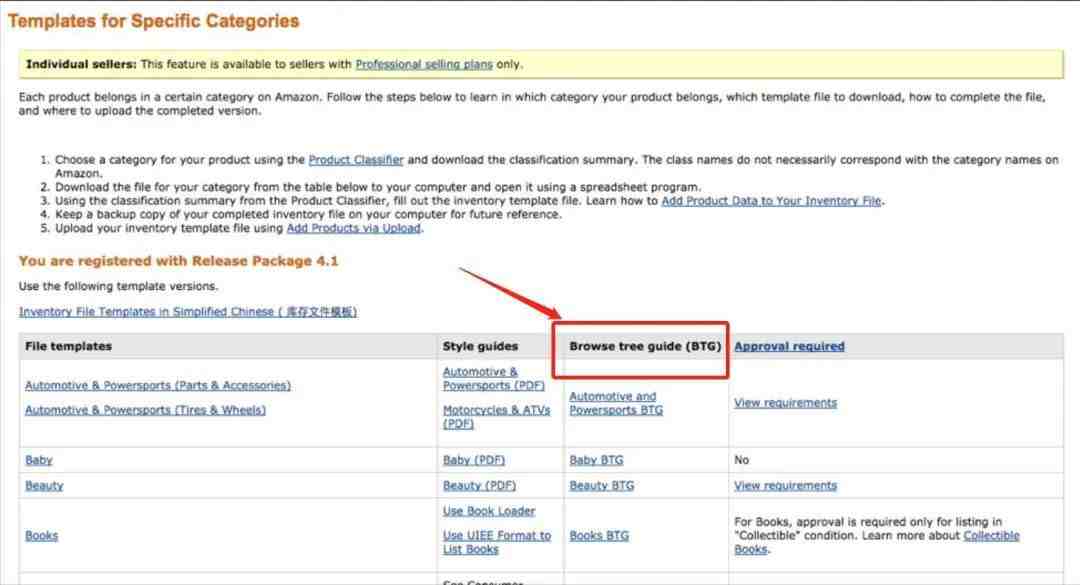Open Automotive & Powersports (Parts & Accessories) template
The height and width of the screenshot is (585, 1080).
point(158,386)
